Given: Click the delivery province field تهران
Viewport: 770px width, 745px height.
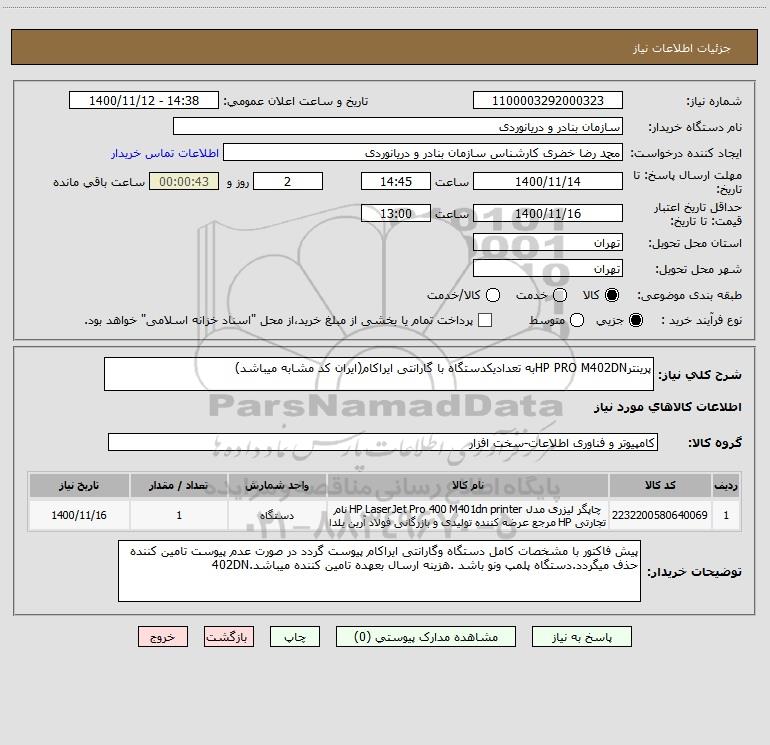Looking at the screenshot, I should 548,243.
